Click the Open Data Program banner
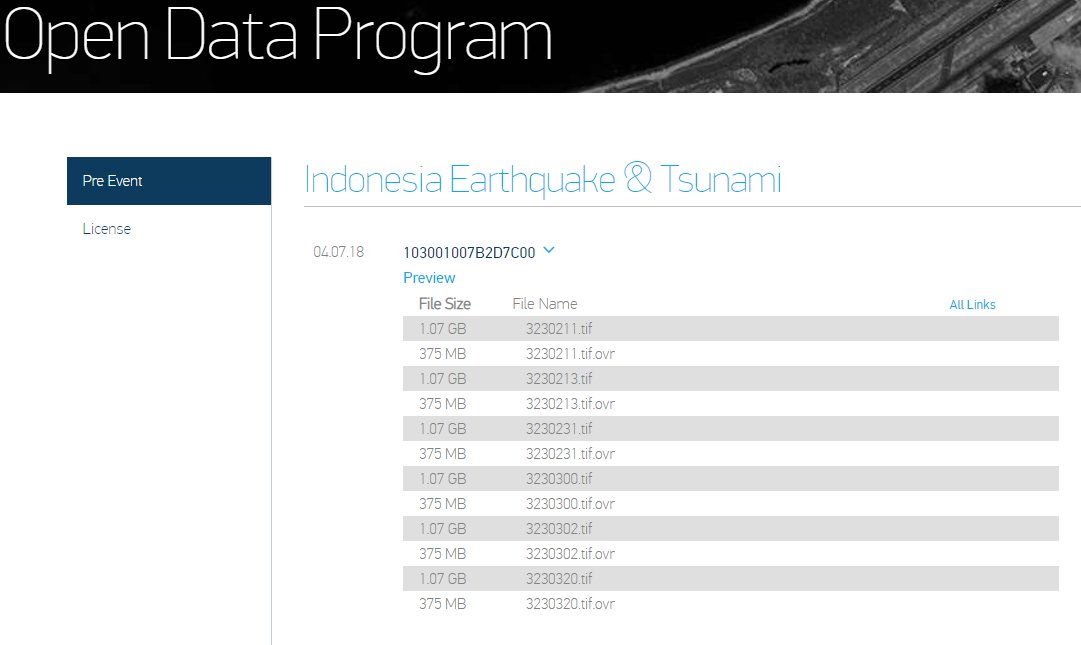The image size is (1081, 645). tap(277, 38)
